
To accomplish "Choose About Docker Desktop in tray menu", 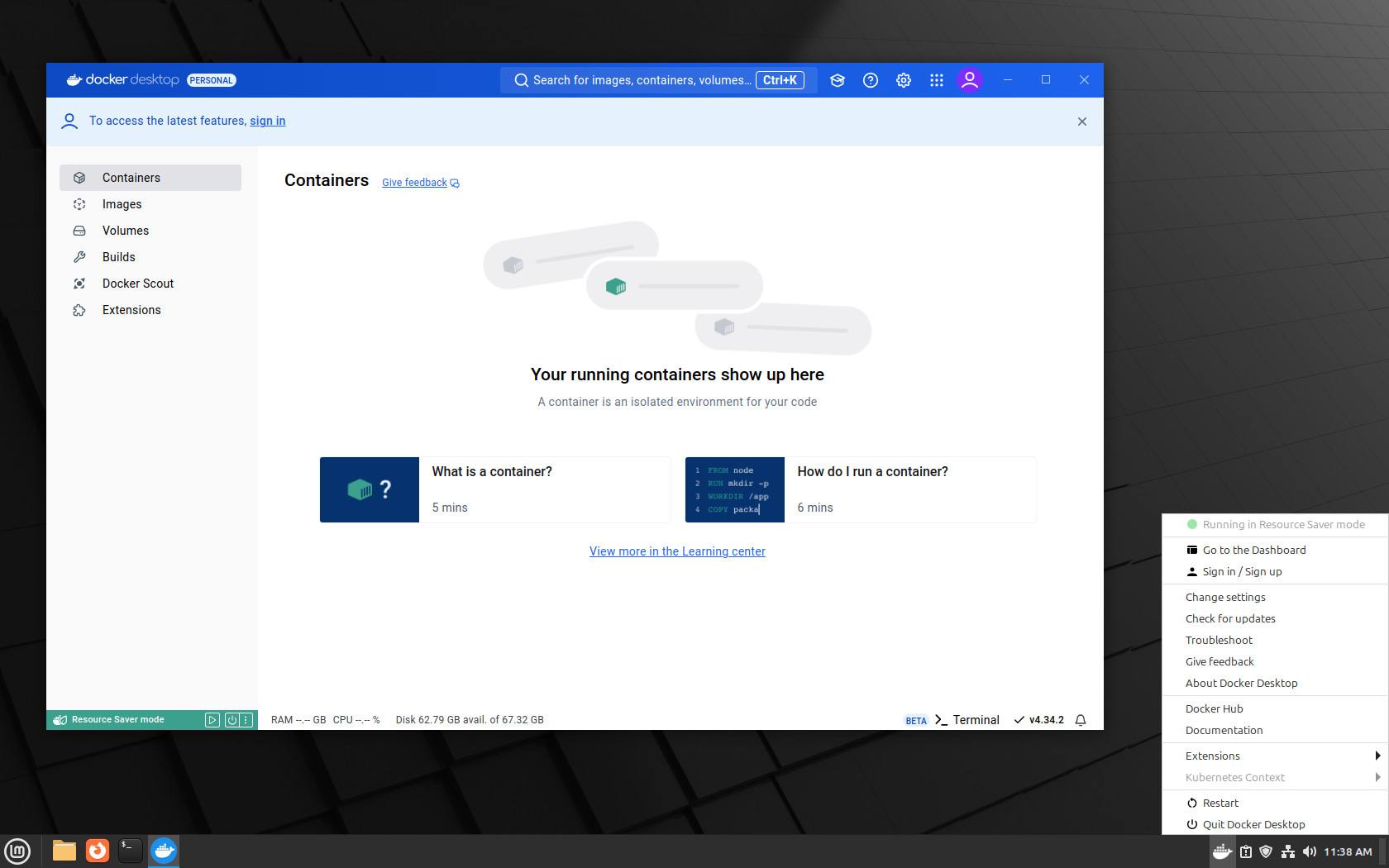I will point(1275,683).
